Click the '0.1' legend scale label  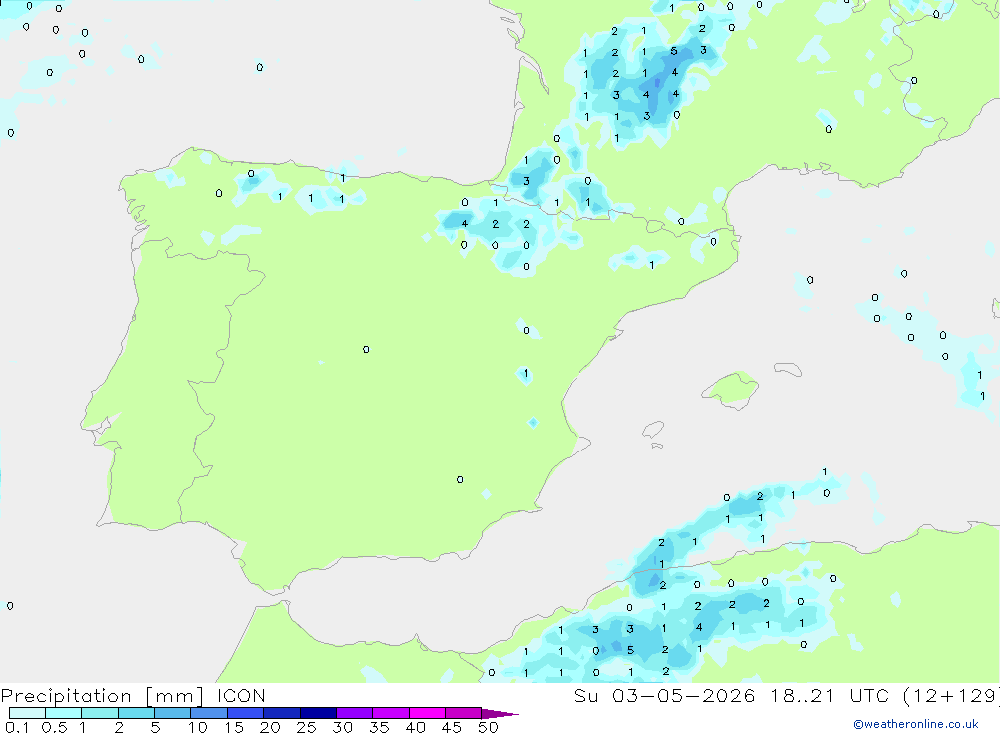tap(17, 727)
